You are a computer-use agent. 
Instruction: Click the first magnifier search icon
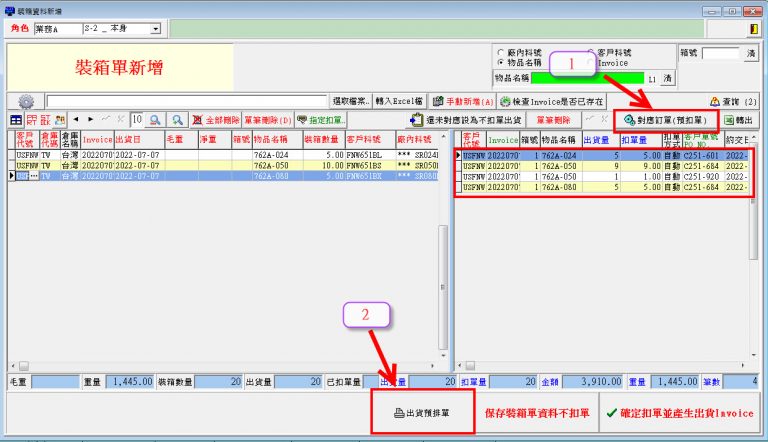pyautogui.click(x=155, y=120)
